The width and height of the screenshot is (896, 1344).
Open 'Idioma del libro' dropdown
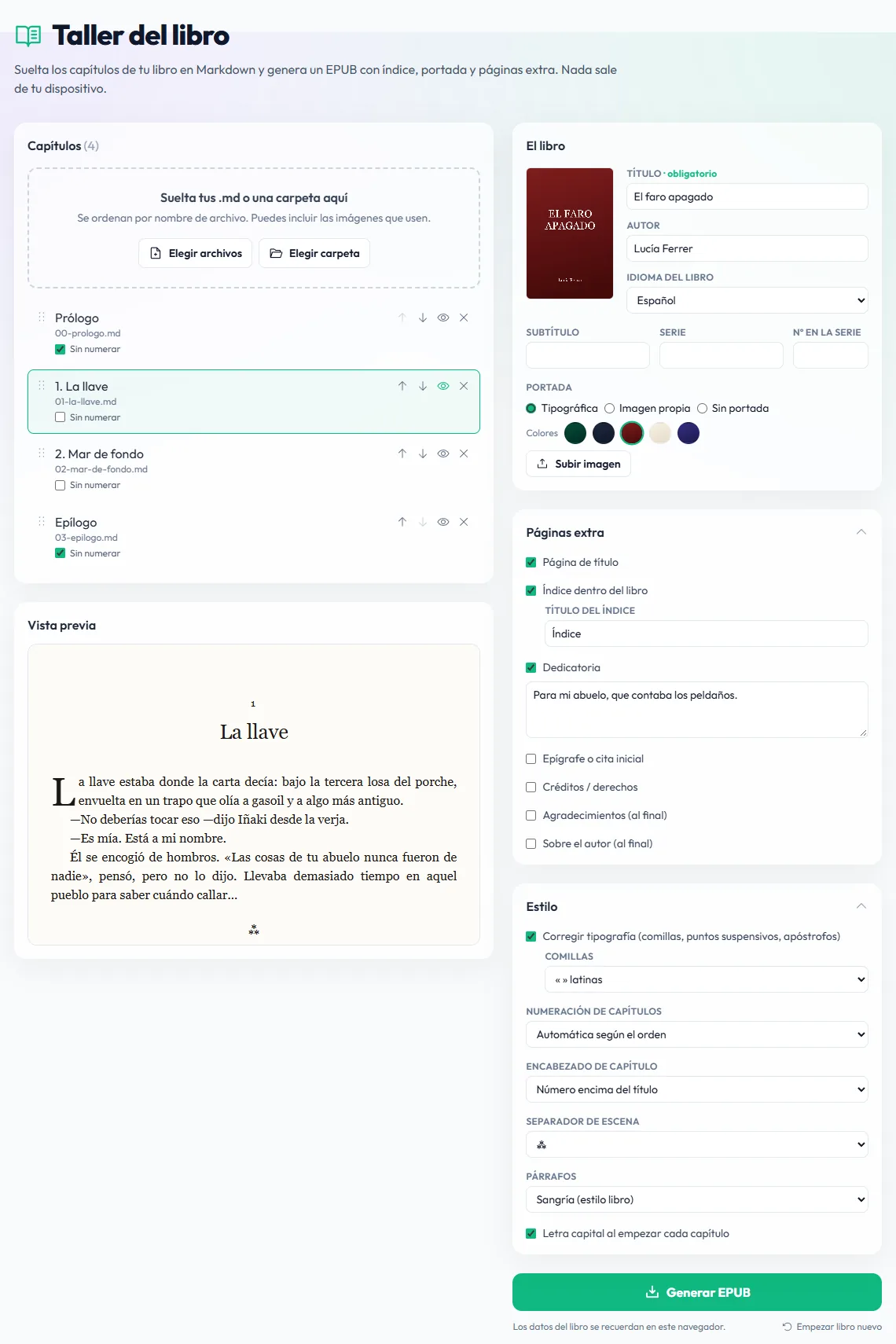tap(747, 300)
